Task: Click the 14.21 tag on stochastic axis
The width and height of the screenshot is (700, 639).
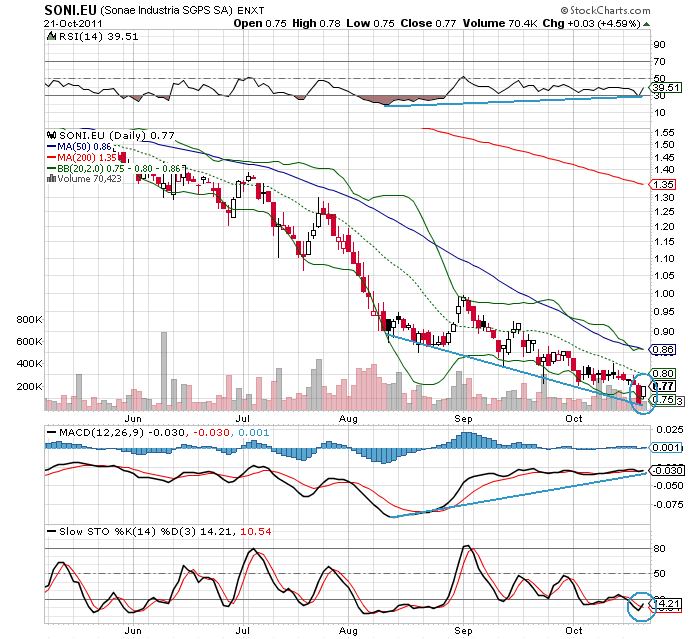Action: 667,605
